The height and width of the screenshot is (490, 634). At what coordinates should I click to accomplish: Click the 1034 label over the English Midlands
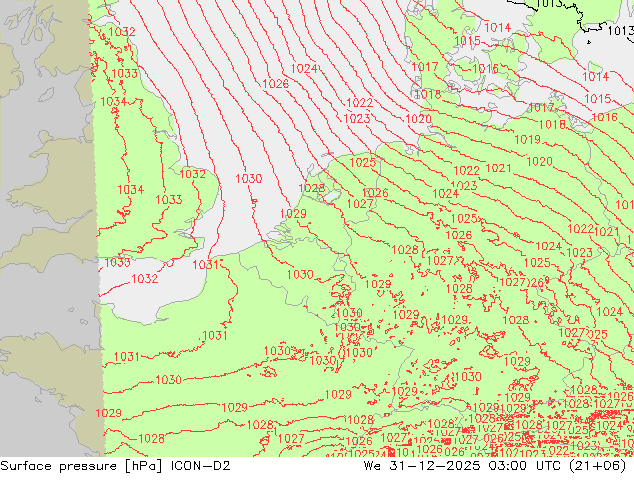131,189
